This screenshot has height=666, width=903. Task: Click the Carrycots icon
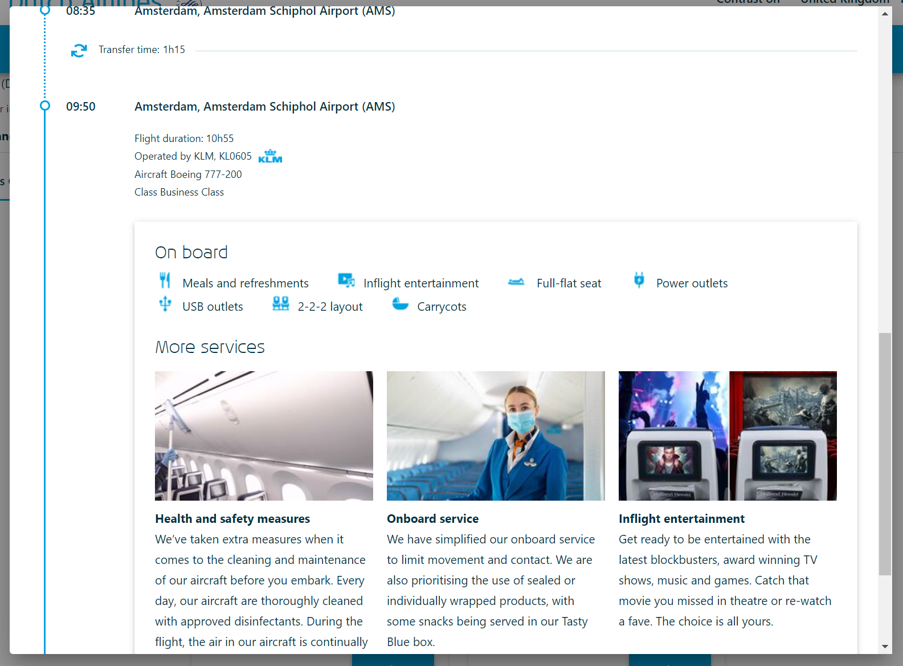400,304
